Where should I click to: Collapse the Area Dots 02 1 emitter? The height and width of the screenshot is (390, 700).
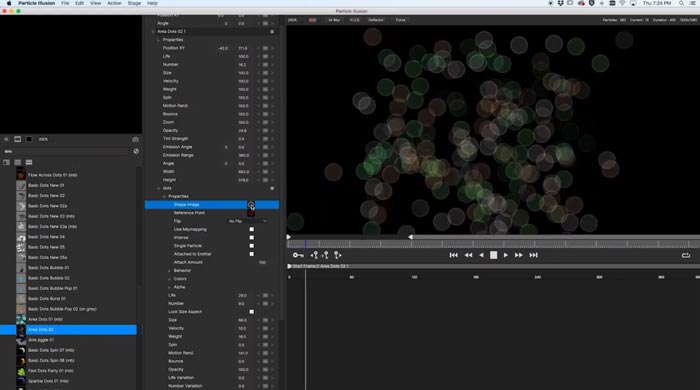153,32
